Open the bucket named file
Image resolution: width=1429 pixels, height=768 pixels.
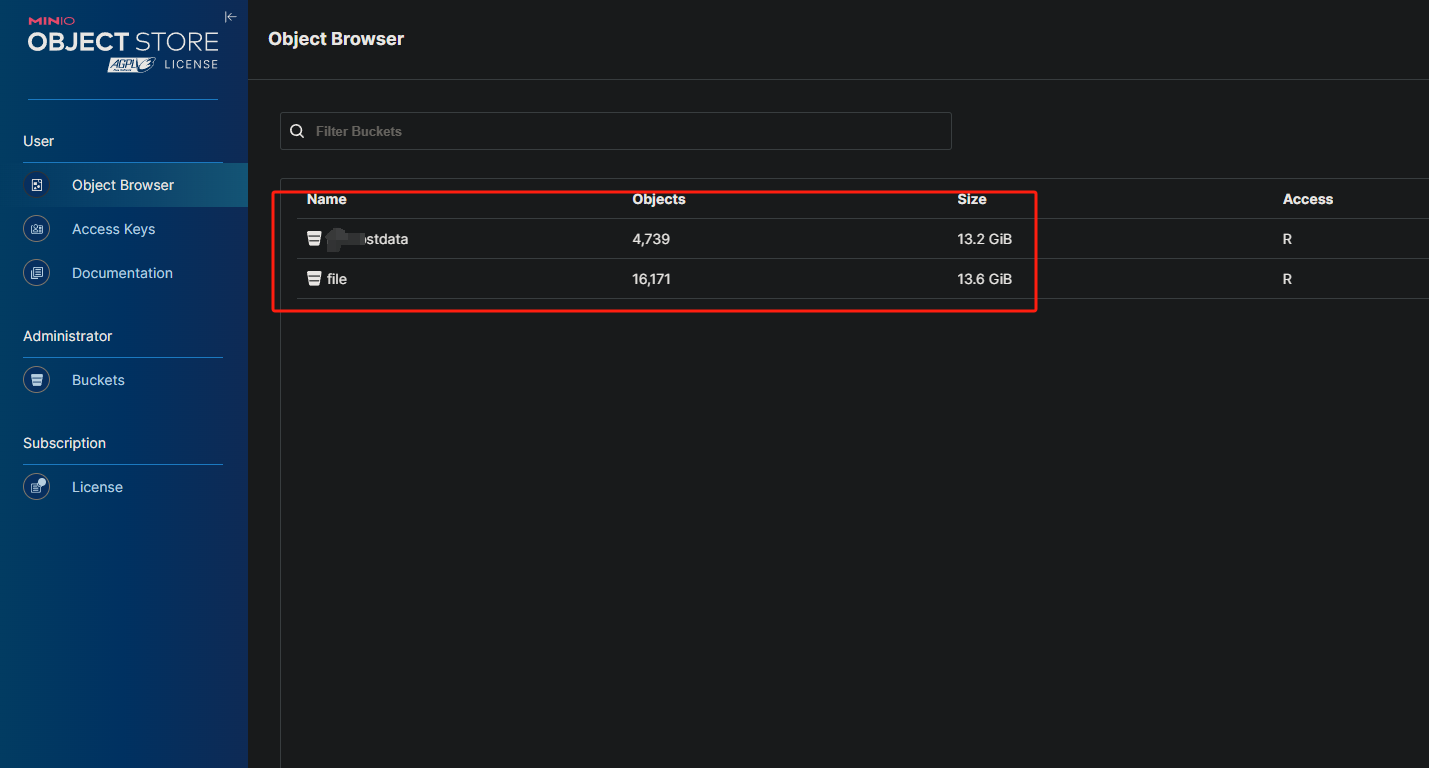(x=337, y=279)
